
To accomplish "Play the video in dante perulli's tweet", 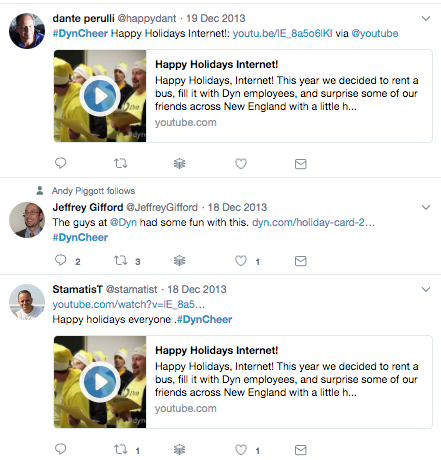I will (x=100, y=96).
